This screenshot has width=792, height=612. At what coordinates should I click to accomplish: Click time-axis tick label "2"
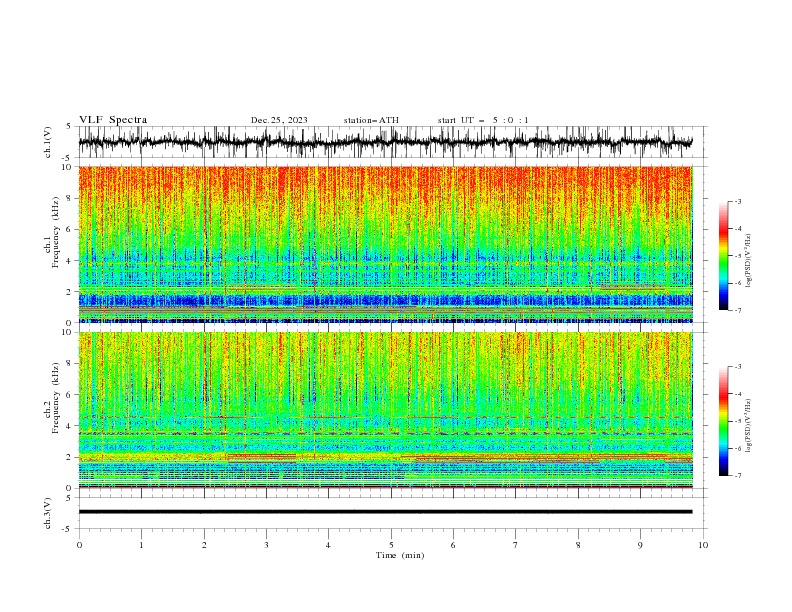204,545
